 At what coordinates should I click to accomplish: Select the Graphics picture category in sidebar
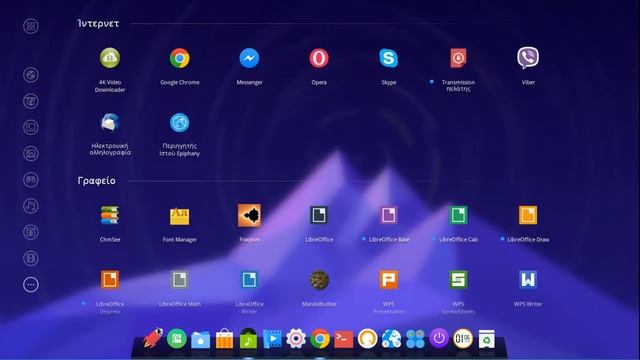[x=31, y=153]
